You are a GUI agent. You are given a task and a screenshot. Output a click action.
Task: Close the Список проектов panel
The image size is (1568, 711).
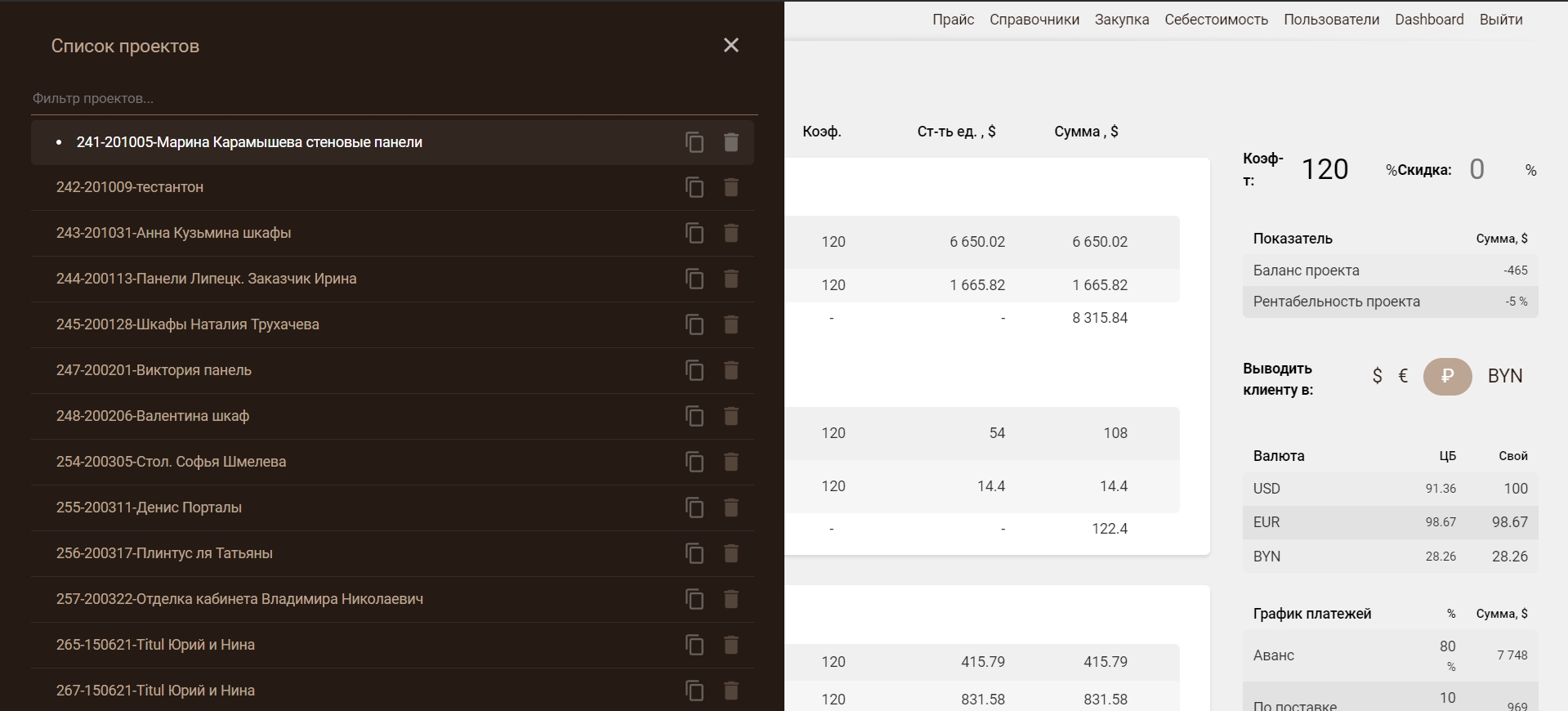pyautogui.click(x=731, y=46)
